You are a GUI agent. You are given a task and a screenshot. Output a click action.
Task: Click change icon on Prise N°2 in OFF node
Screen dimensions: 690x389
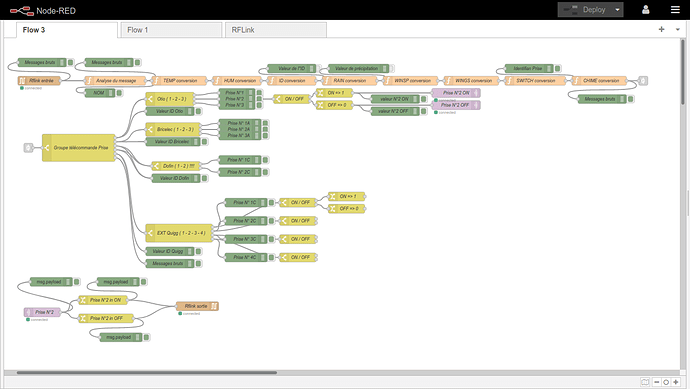[83, 318]
